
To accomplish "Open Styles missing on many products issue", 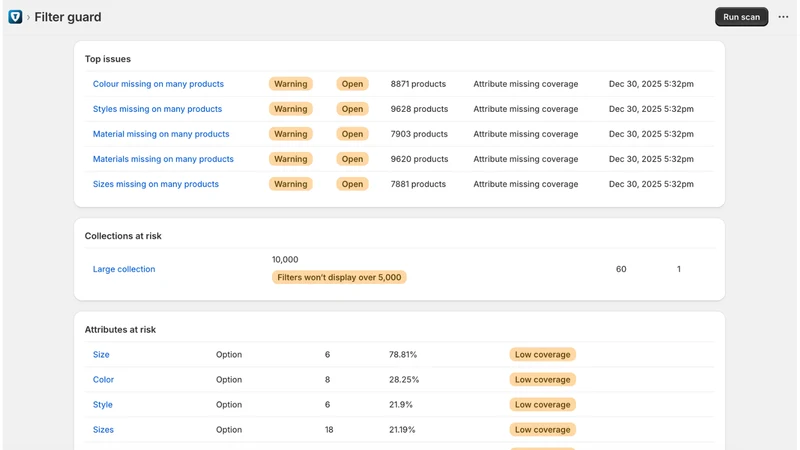I will tap(157, 109).
